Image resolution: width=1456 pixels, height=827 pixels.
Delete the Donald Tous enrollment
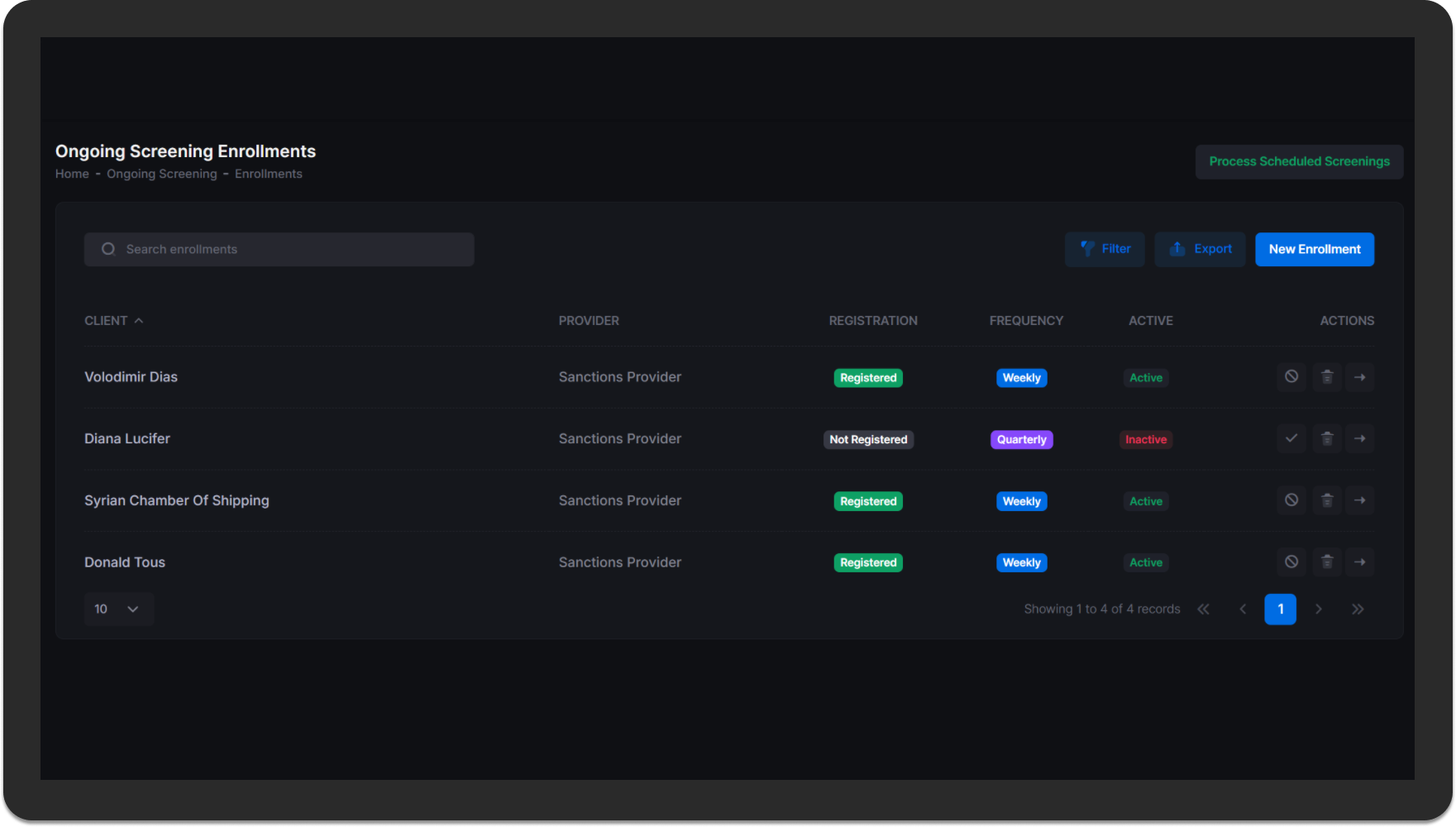coord(1326,562)
